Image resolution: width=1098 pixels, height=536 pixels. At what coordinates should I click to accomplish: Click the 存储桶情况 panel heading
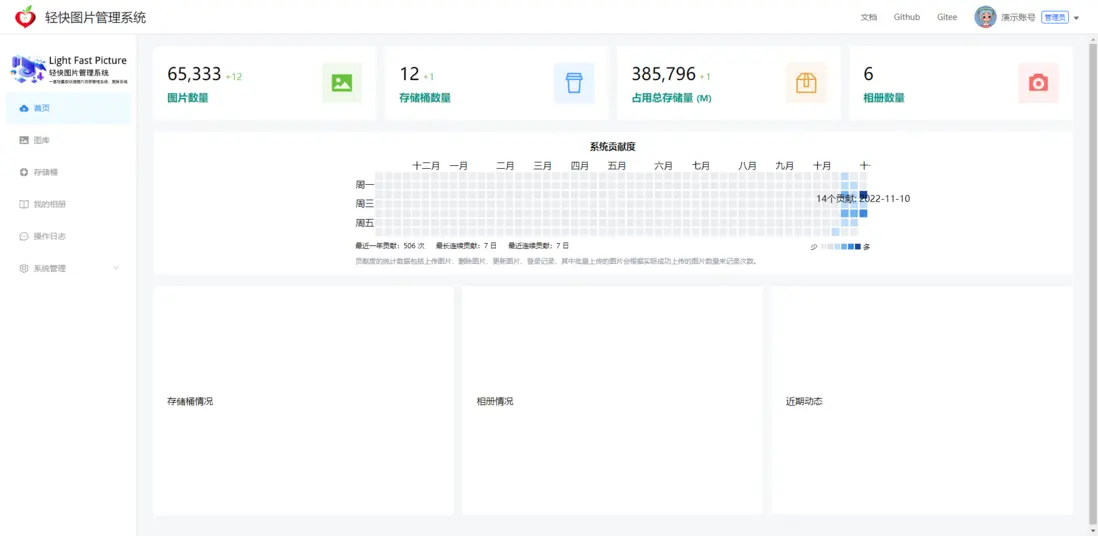pyautogui.click(x=190, y=402)
